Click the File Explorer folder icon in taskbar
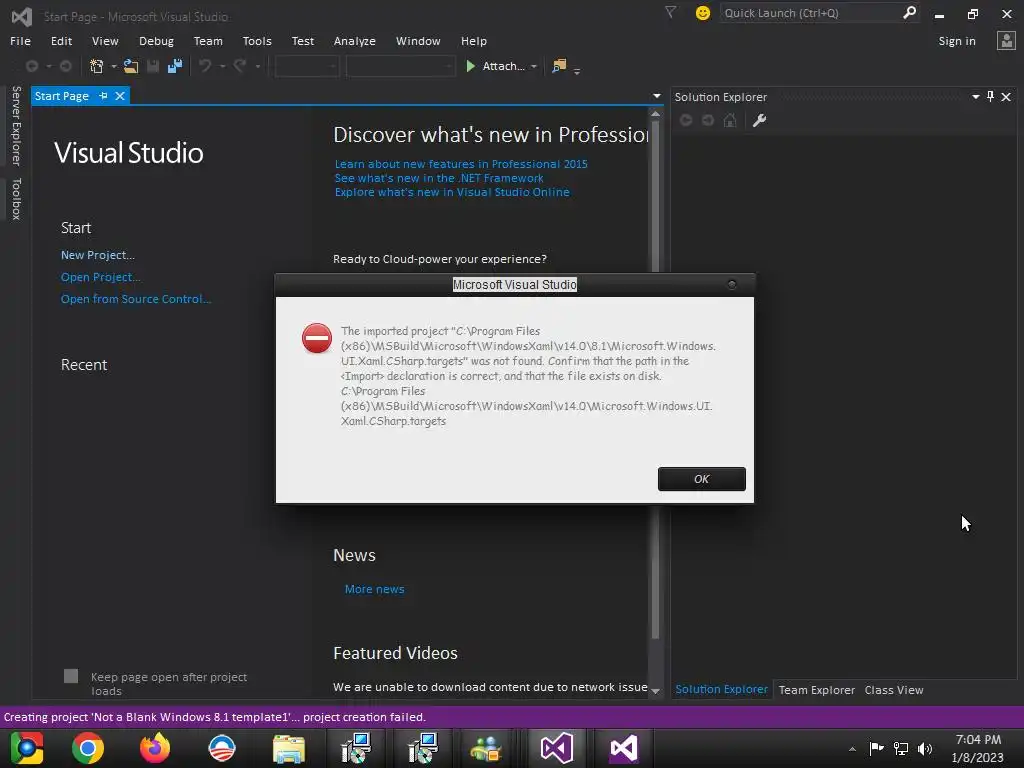Viewport: 1024px width, 768px height. pos(289,748)
